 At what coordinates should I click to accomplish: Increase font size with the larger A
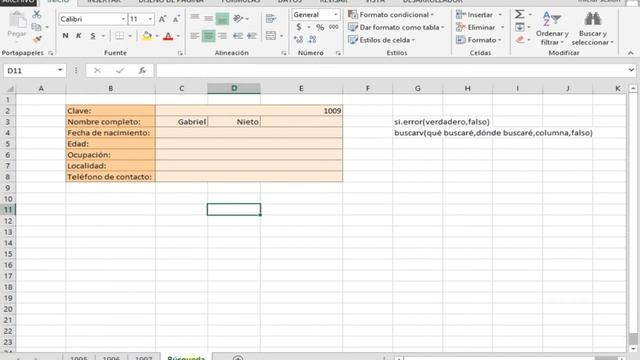pyautogui.click(x=162, y=19)
